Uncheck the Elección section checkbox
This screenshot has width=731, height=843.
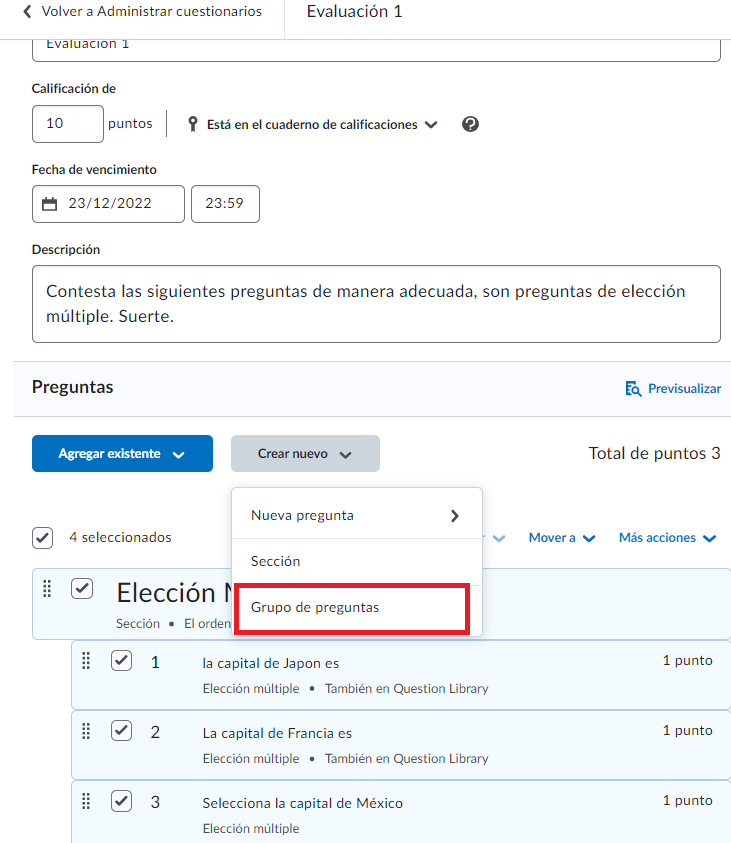(82, 589)
